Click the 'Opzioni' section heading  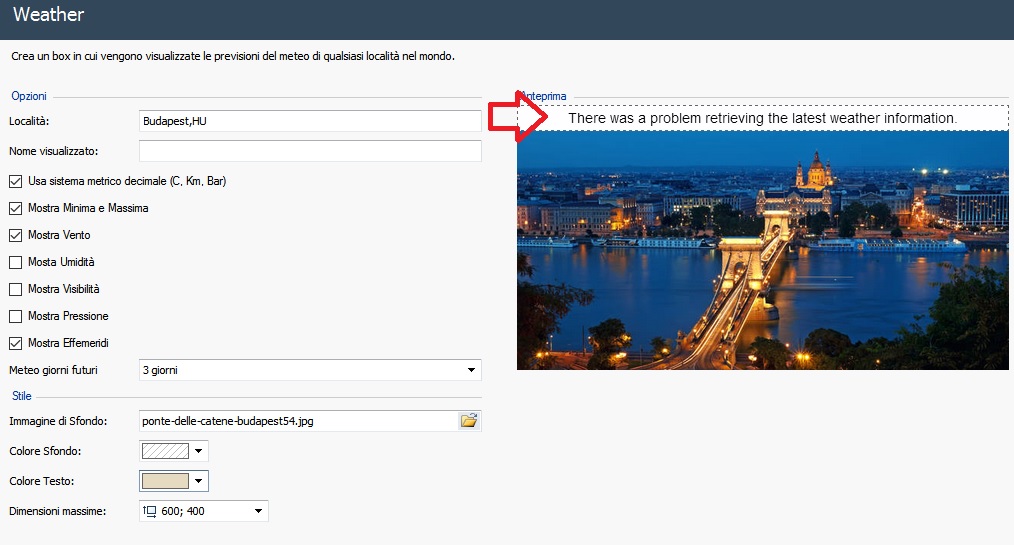click(28, 96)
